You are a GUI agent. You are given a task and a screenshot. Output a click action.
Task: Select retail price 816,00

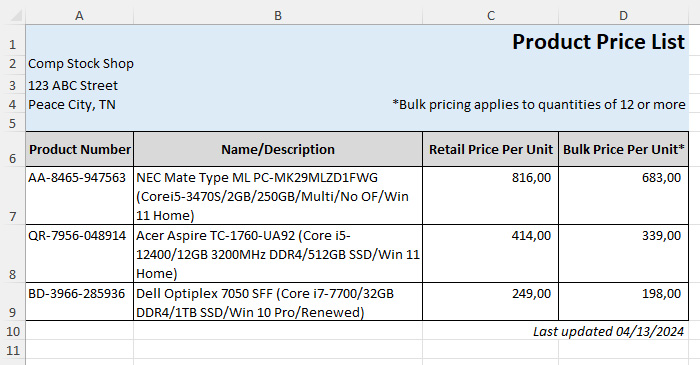click(491, 196)
